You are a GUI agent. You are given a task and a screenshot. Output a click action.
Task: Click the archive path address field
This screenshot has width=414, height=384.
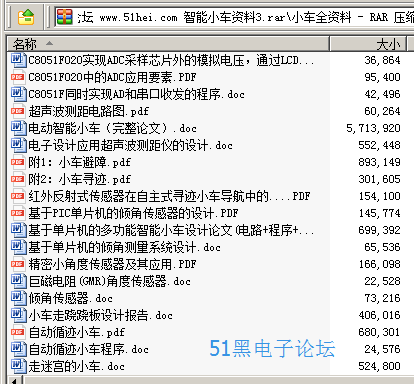234,17
